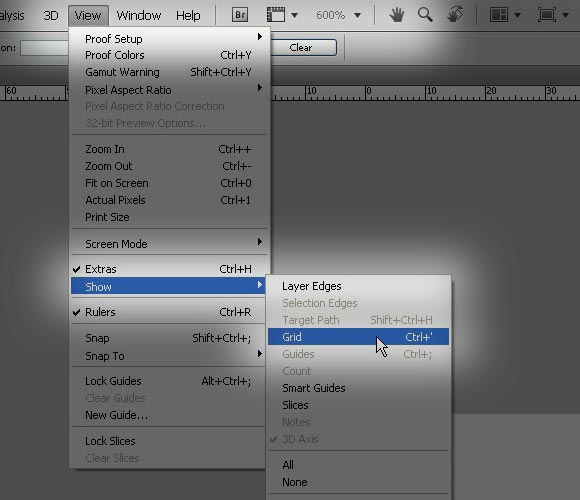The width and height of the screenshot is (580, 500).
Task: Select None in the Show submenu
Action: [358, 482]
